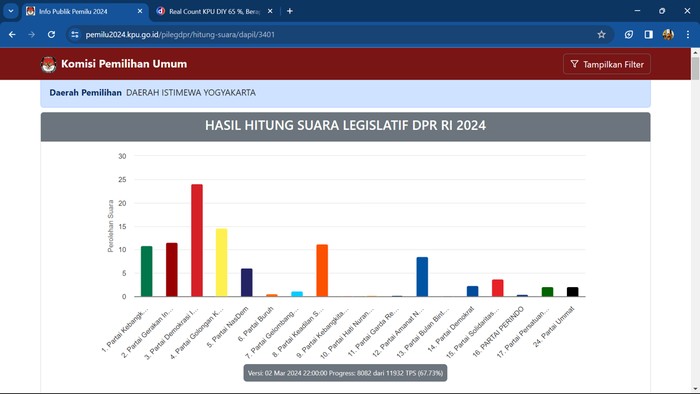Click the '6. Partai Buruh' axis label
700x394 pixels.
tap(256, 324)
